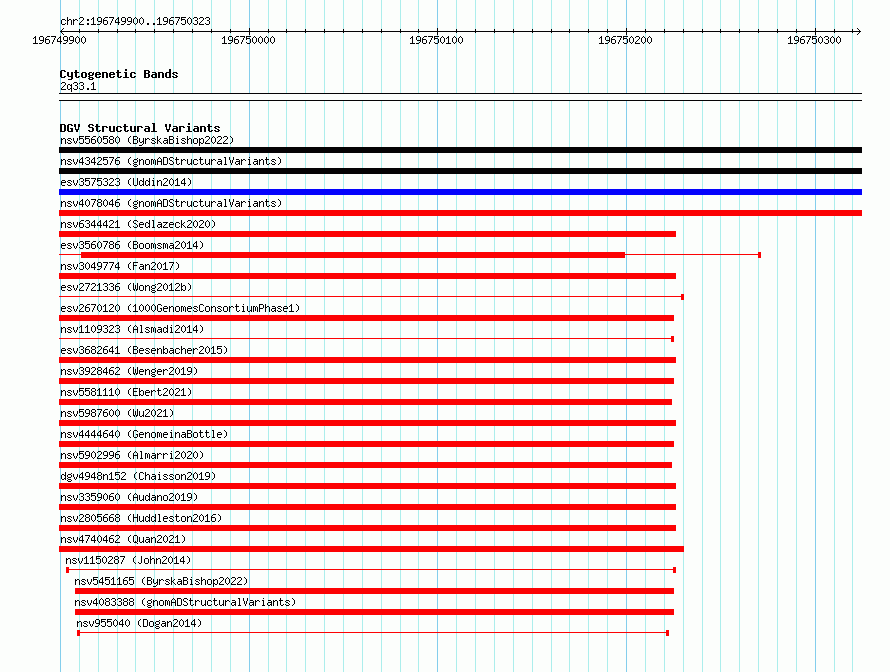Click ruler position 196750200

point(625,40)
